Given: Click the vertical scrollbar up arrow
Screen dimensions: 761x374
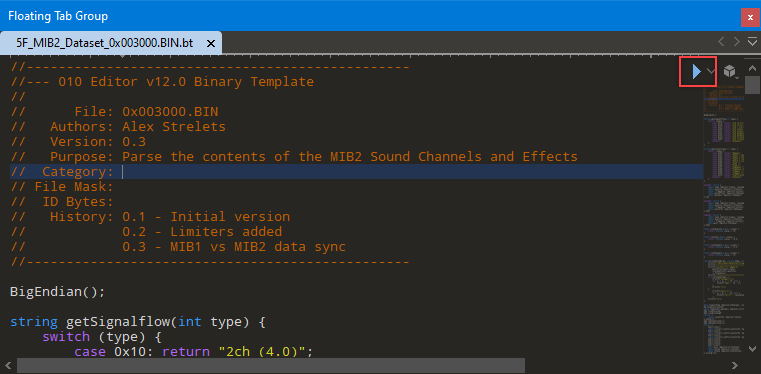Looking at the screenshot, I should click(752, 68).
